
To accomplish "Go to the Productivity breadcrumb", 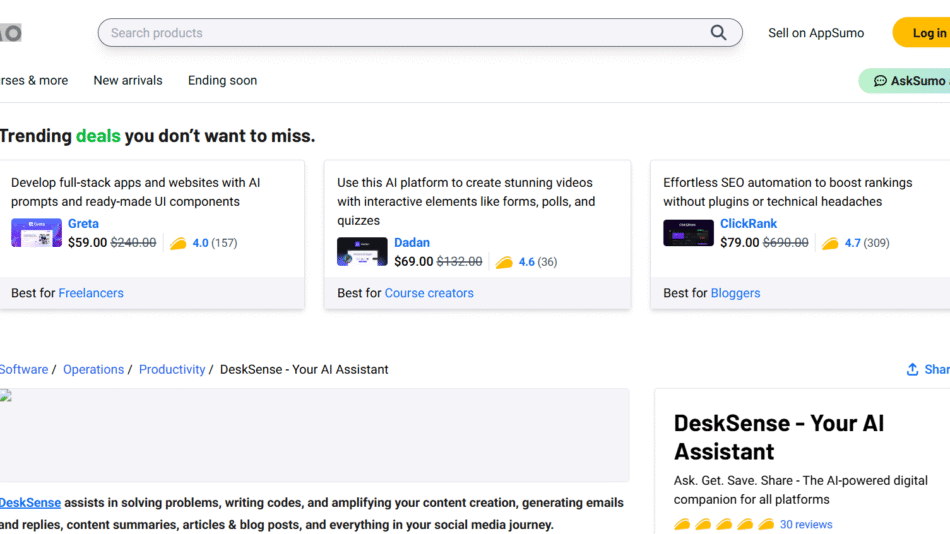I will point(172,370).
